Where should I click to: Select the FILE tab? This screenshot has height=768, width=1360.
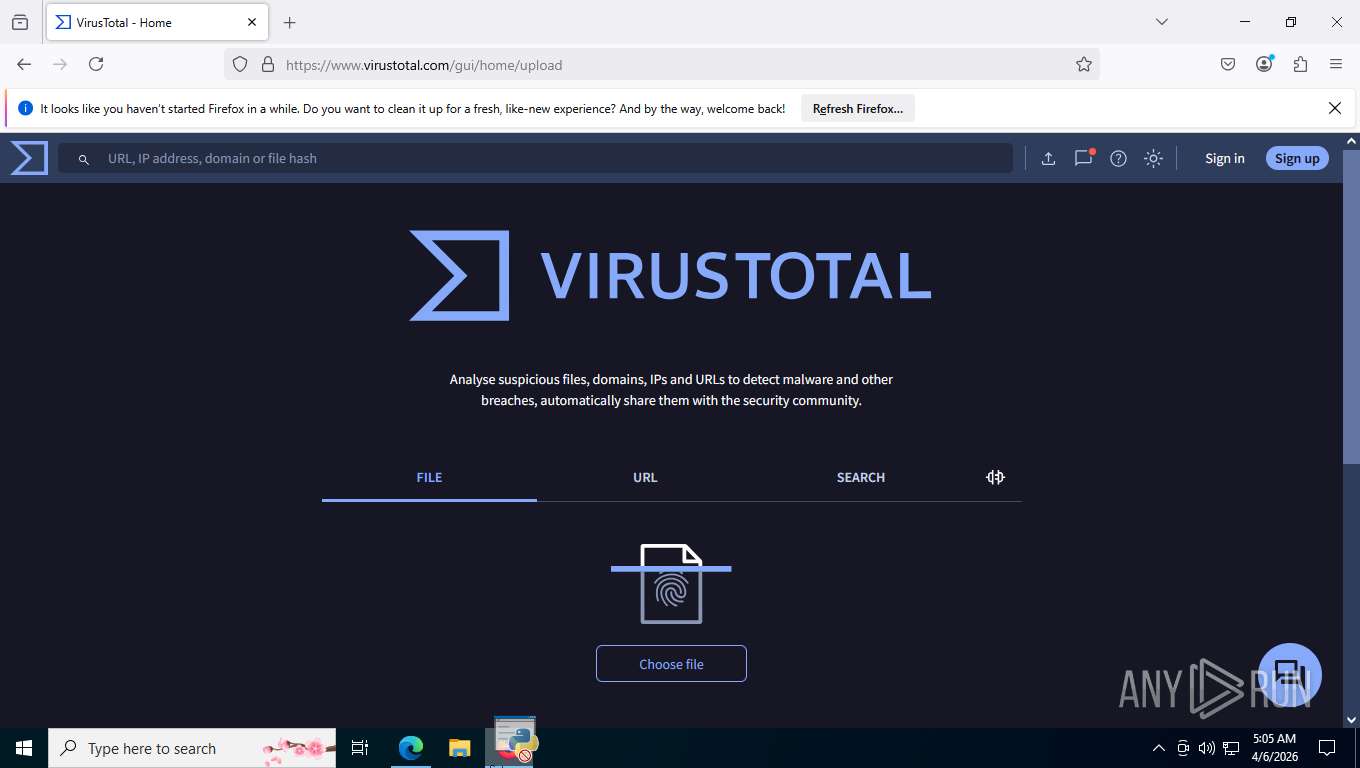tap(429, 477)
